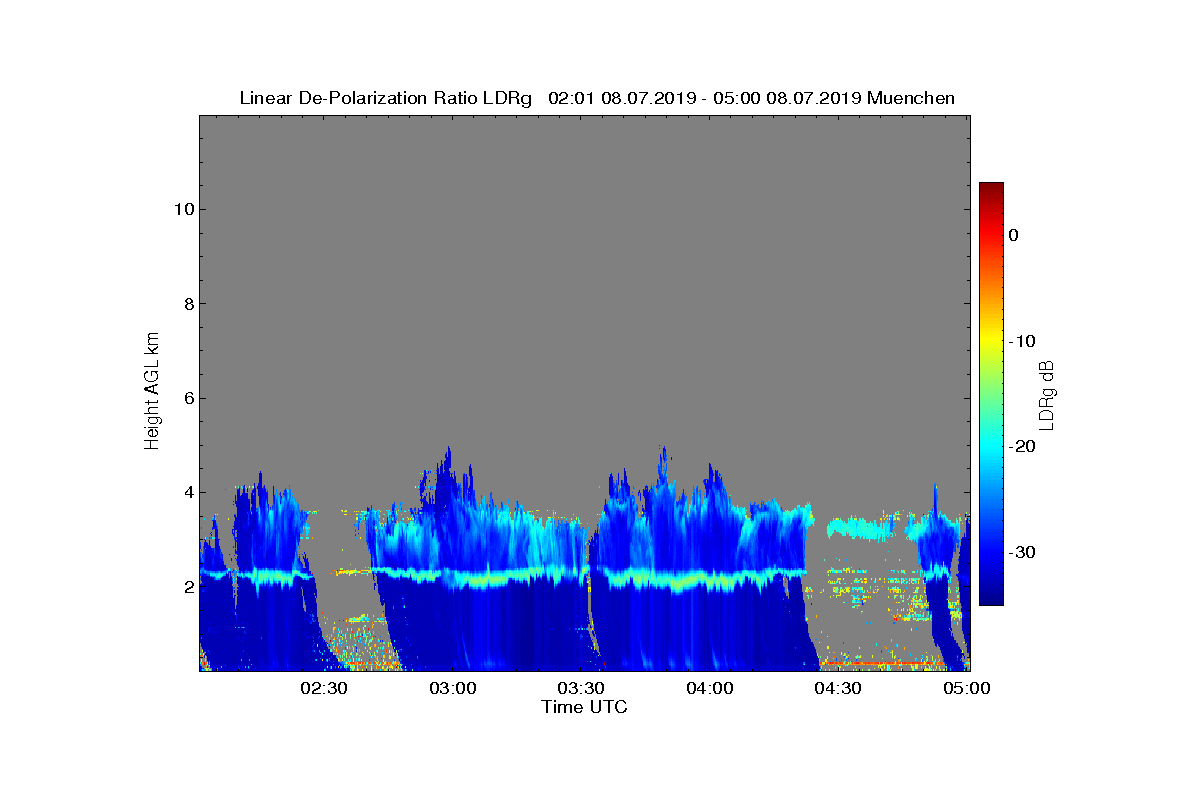This screenshot has width=1200, height=800.
Task: Click the 03:30 time tick label
Action: point(581,688)
